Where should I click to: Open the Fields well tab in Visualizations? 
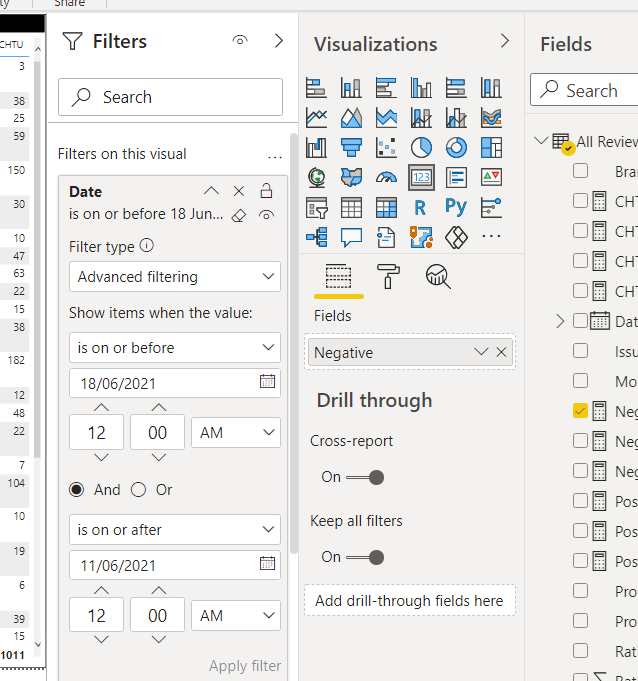click(339, 276)
